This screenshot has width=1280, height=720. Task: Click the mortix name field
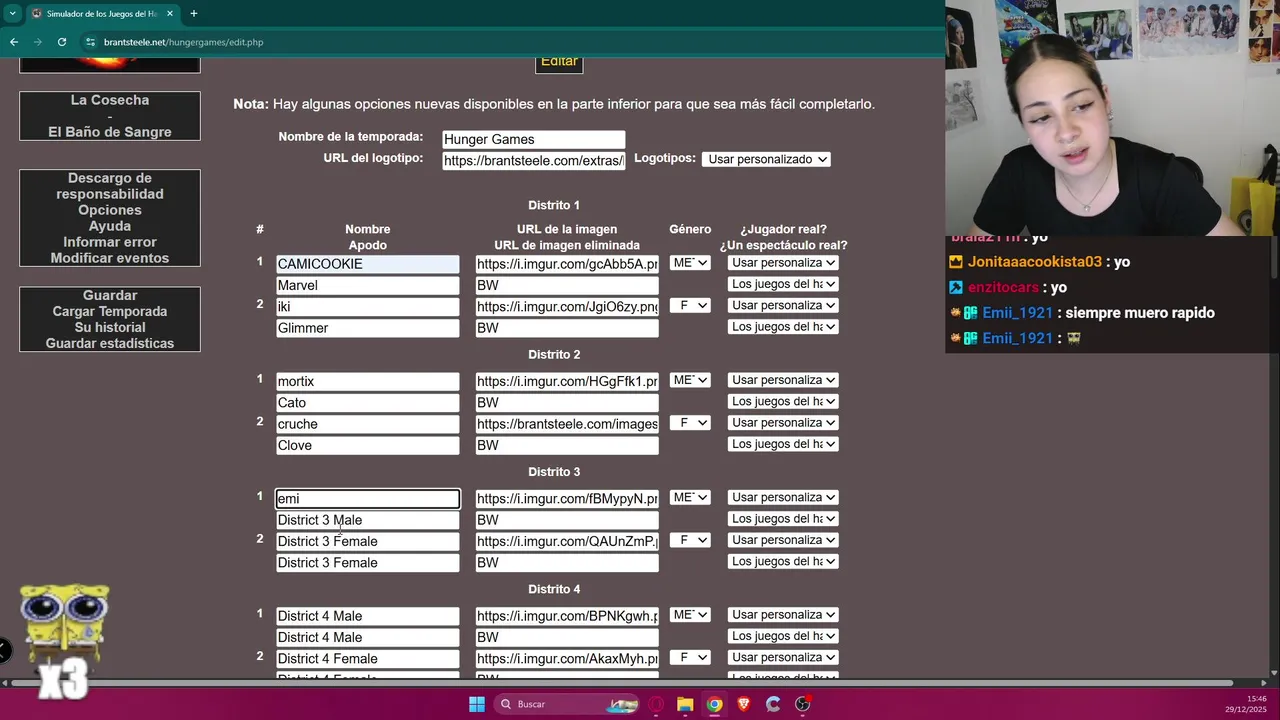[368, 381]
